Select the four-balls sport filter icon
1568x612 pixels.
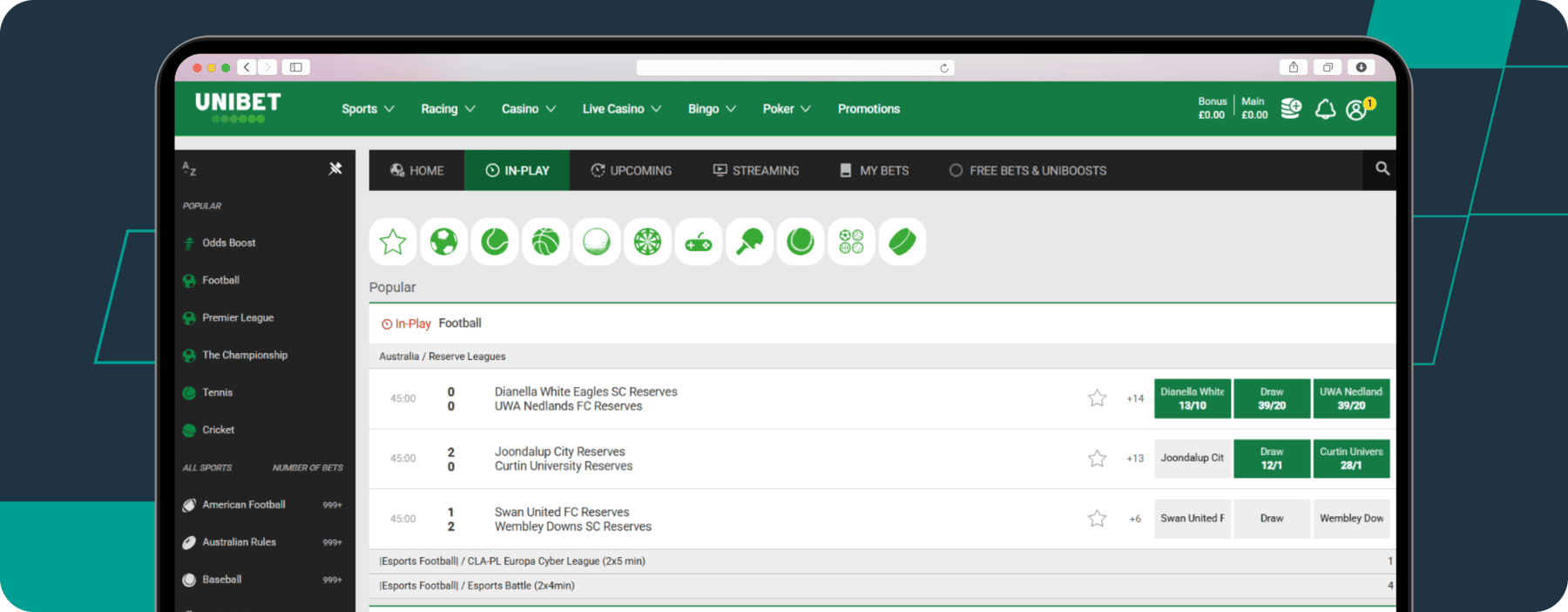coord(851,241)
